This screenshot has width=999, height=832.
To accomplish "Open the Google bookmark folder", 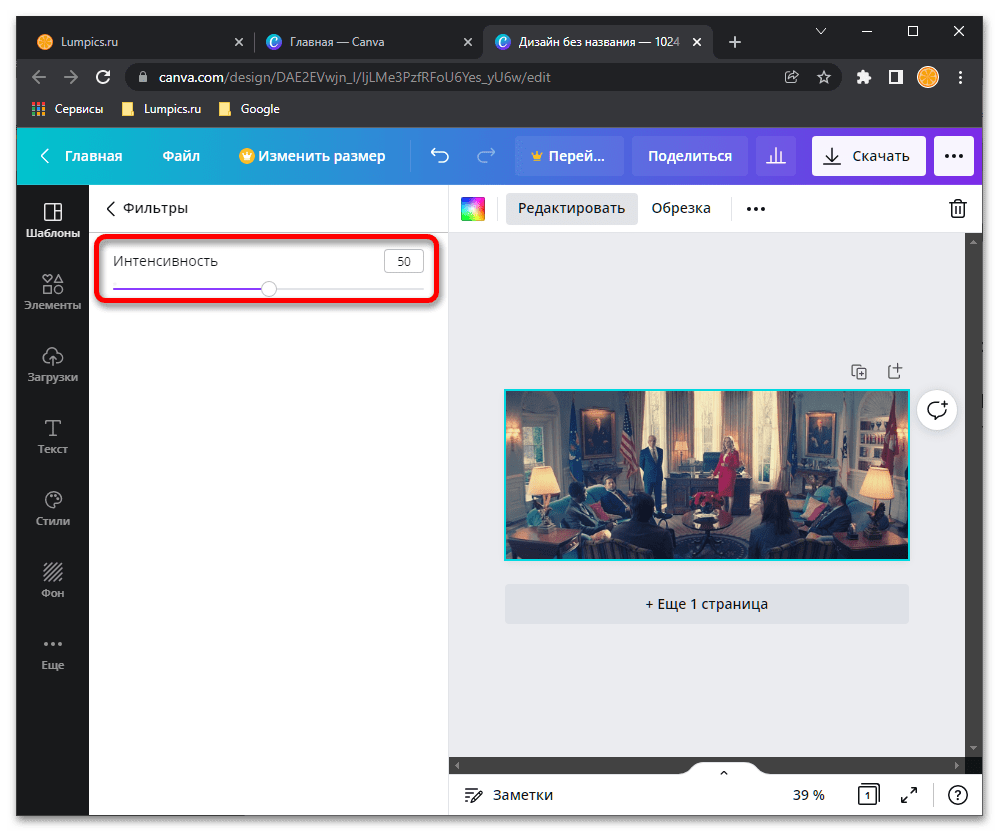I will tap(249, 109).
